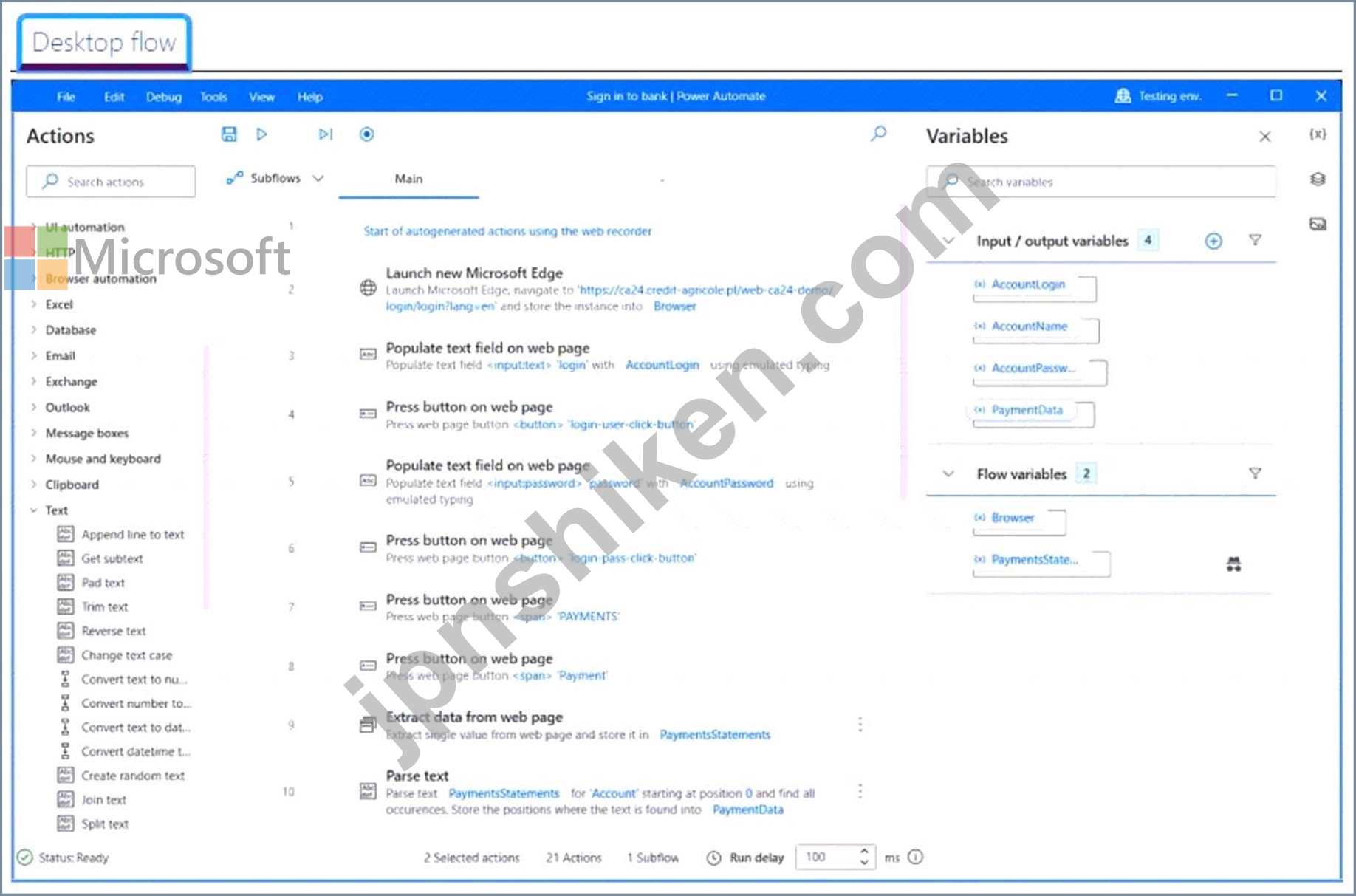The height and width of the screenshot is (896, 1356).
Task: Select the Append line to text action
Action: (x=121, y=534)
